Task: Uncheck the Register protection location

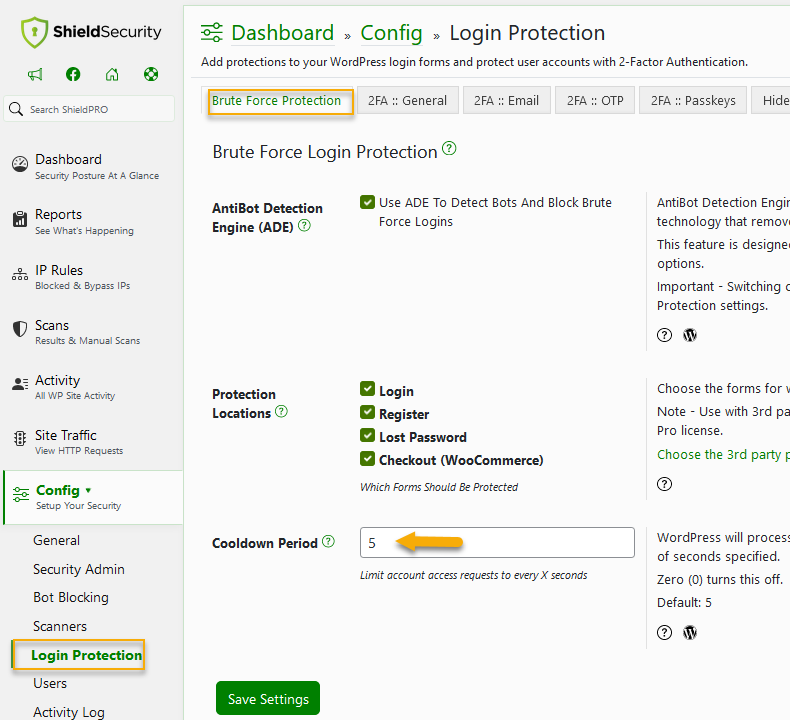Action: coord(367,412)
